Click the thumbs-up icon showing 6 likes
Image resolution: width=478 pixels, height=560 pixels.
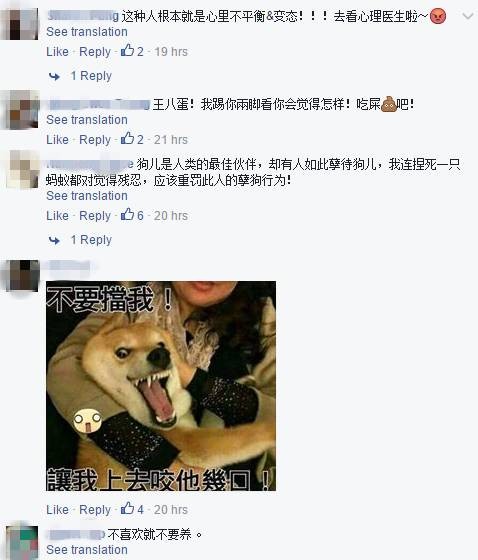tap(128, 215)
